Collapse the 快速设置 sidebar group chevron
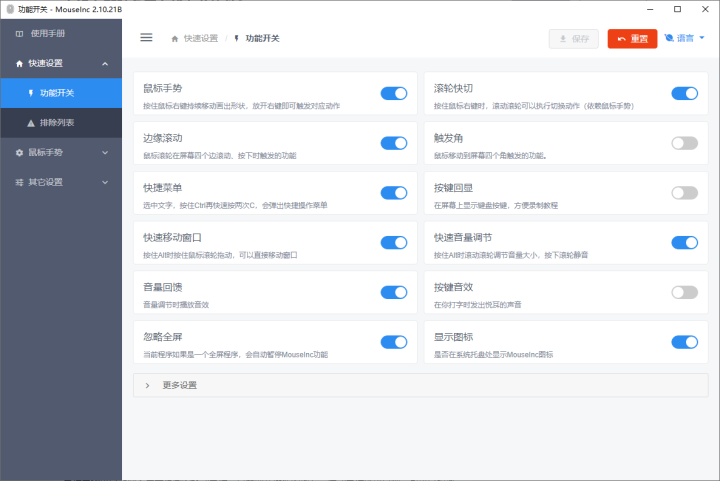720x481 pixels. coord(105,64)
